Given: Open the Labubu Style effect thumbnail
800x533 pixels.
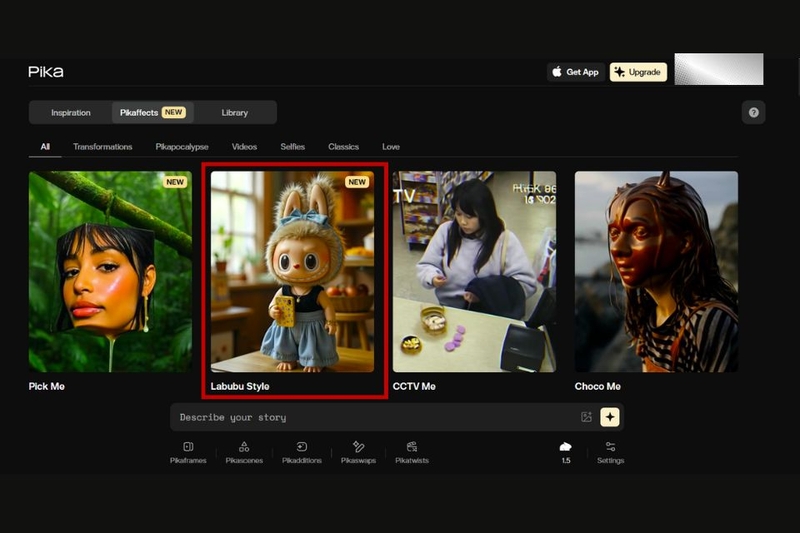Looking at the screenshot, I should pos(292,271).
